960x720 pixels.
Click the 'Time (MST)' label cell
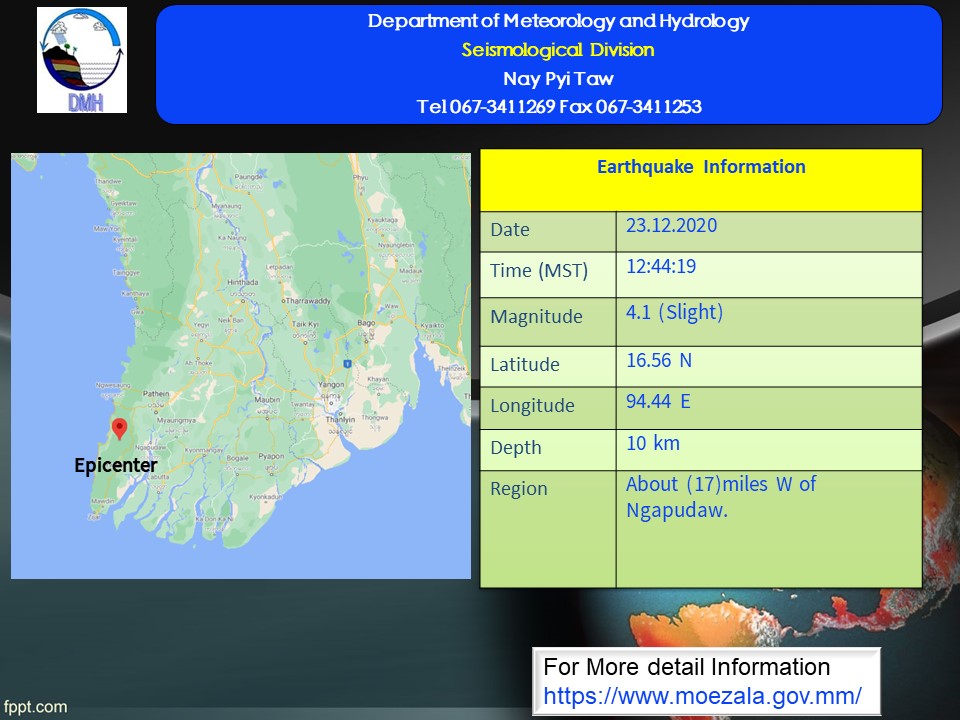pyautogui.click(x=548, y=274)
